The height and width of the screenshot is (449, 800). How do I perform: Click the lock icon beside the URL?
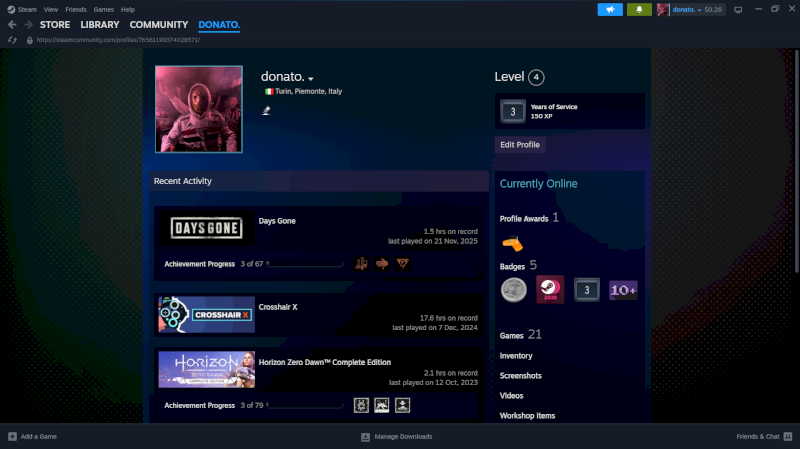[x=30, y=40]
